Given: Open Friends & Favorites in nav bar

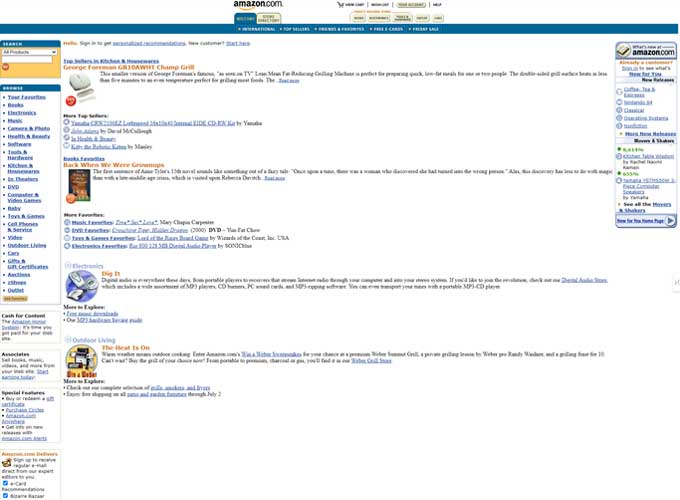Looking at the screenshot, I should pyautogui.click(x=340, y=29).
